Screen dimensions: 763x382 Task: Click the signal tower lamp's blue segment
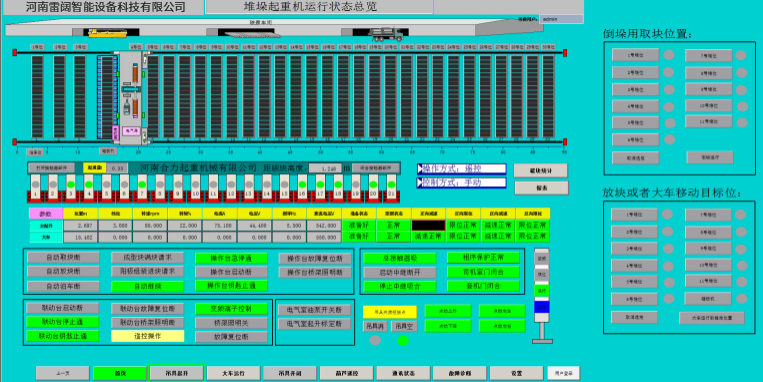[542, 307]
